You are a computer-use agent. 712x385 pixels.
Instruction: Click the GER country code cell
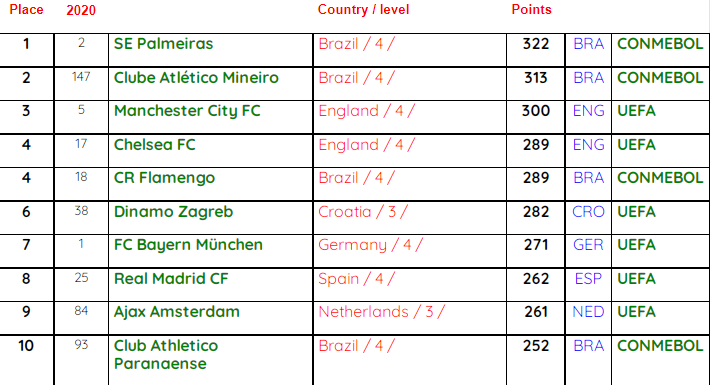(588, 245)
